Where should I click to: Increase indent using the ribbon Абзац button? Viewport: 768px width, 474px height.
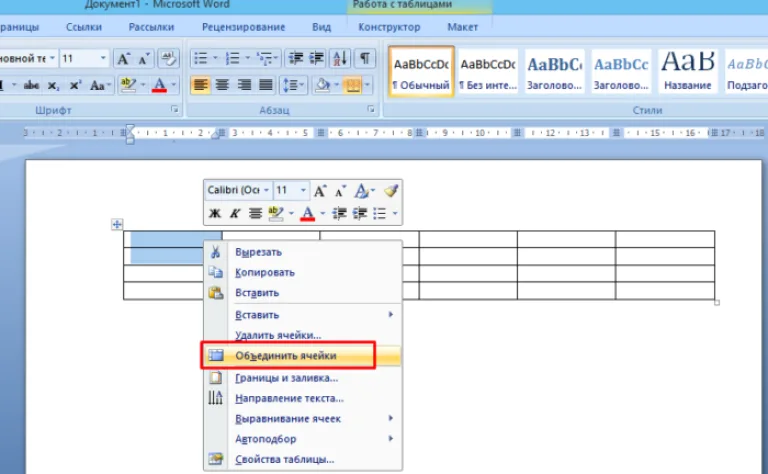[x=316, y=59]
